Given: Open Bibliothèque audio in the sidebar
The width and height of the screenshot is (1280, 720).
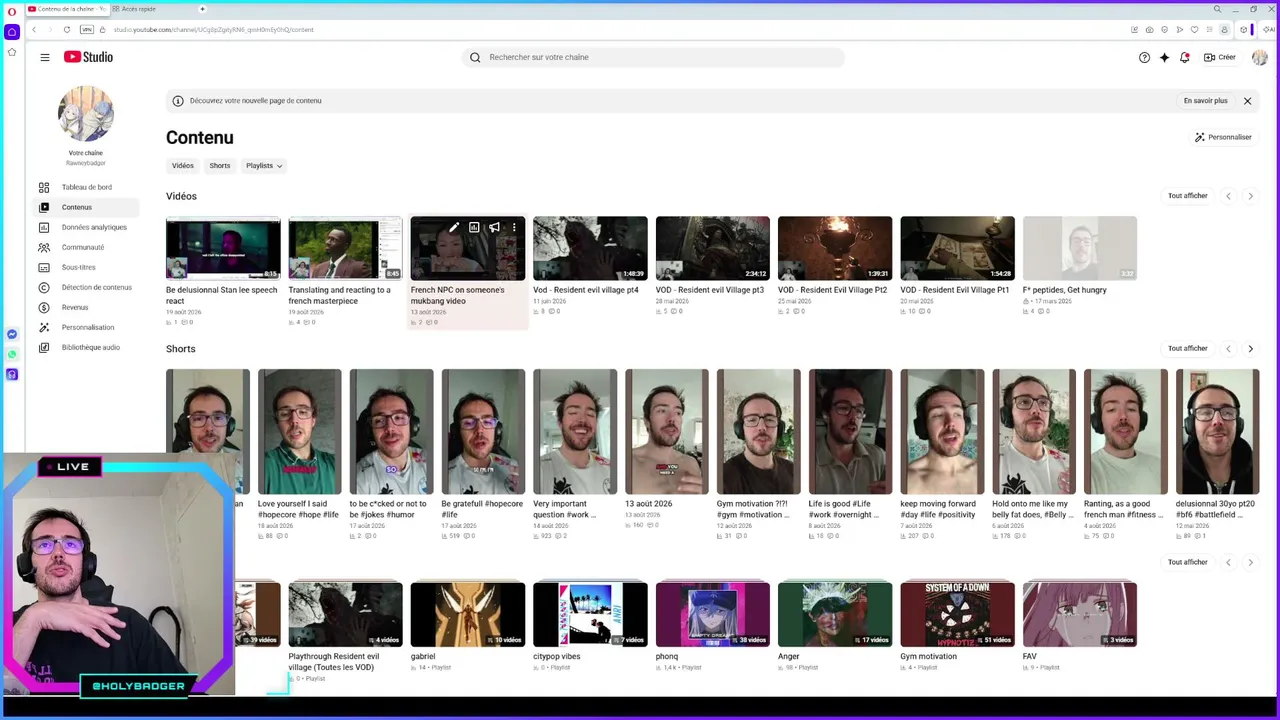Looking at the screenshot, I should click(x=87, y=347).
